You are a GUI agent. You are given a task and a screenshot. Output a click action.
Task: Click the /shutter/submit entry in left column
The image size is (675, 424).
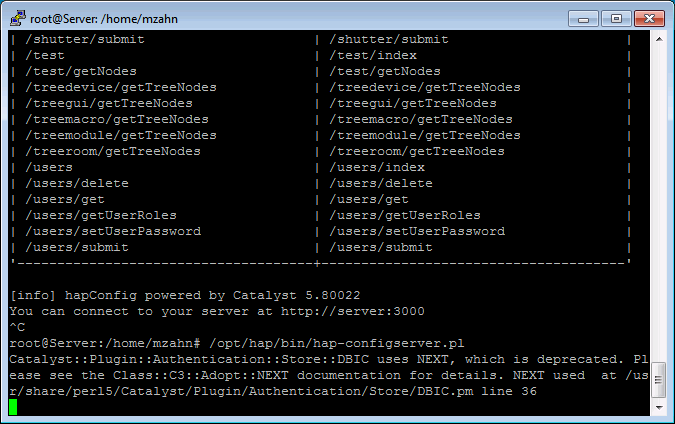pyautogui.click(x=85, y=39)
